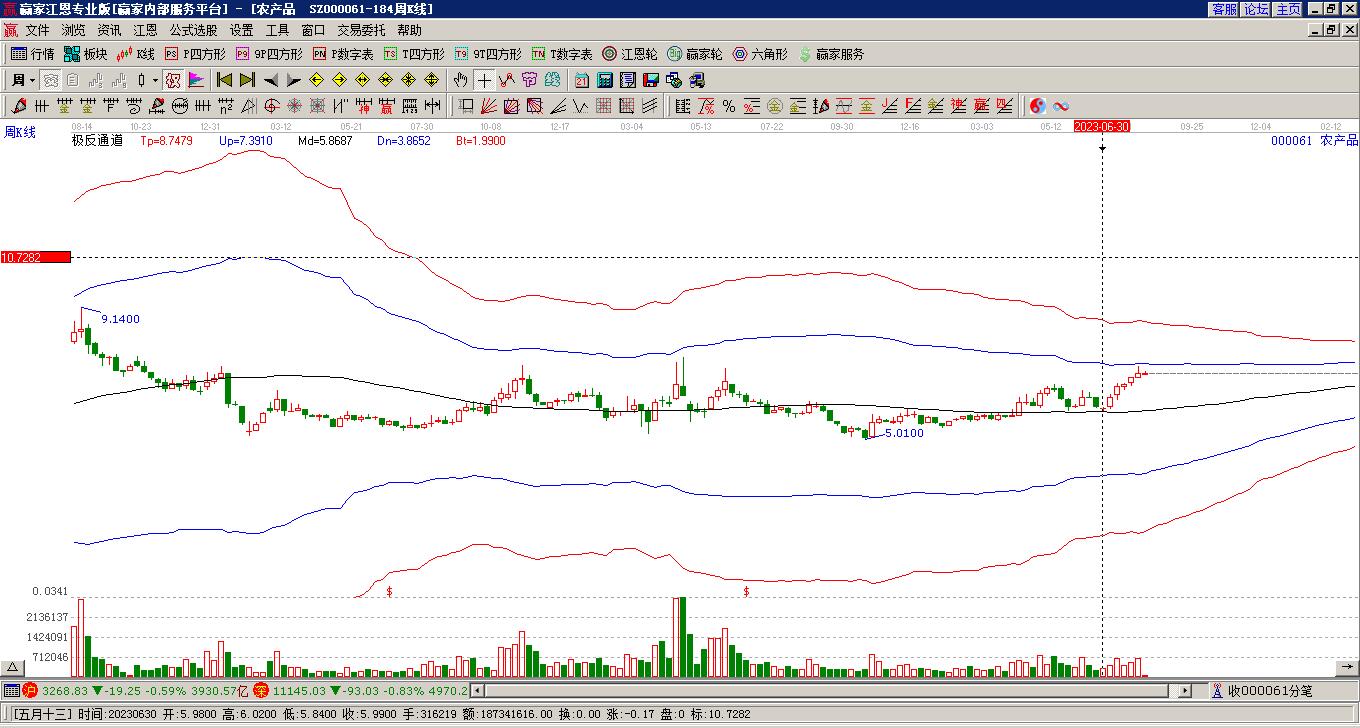The width and height of the screenshot is (1360, 728).
Task: Click the 极反通道 indicator name
Action: tap(97, 141)
